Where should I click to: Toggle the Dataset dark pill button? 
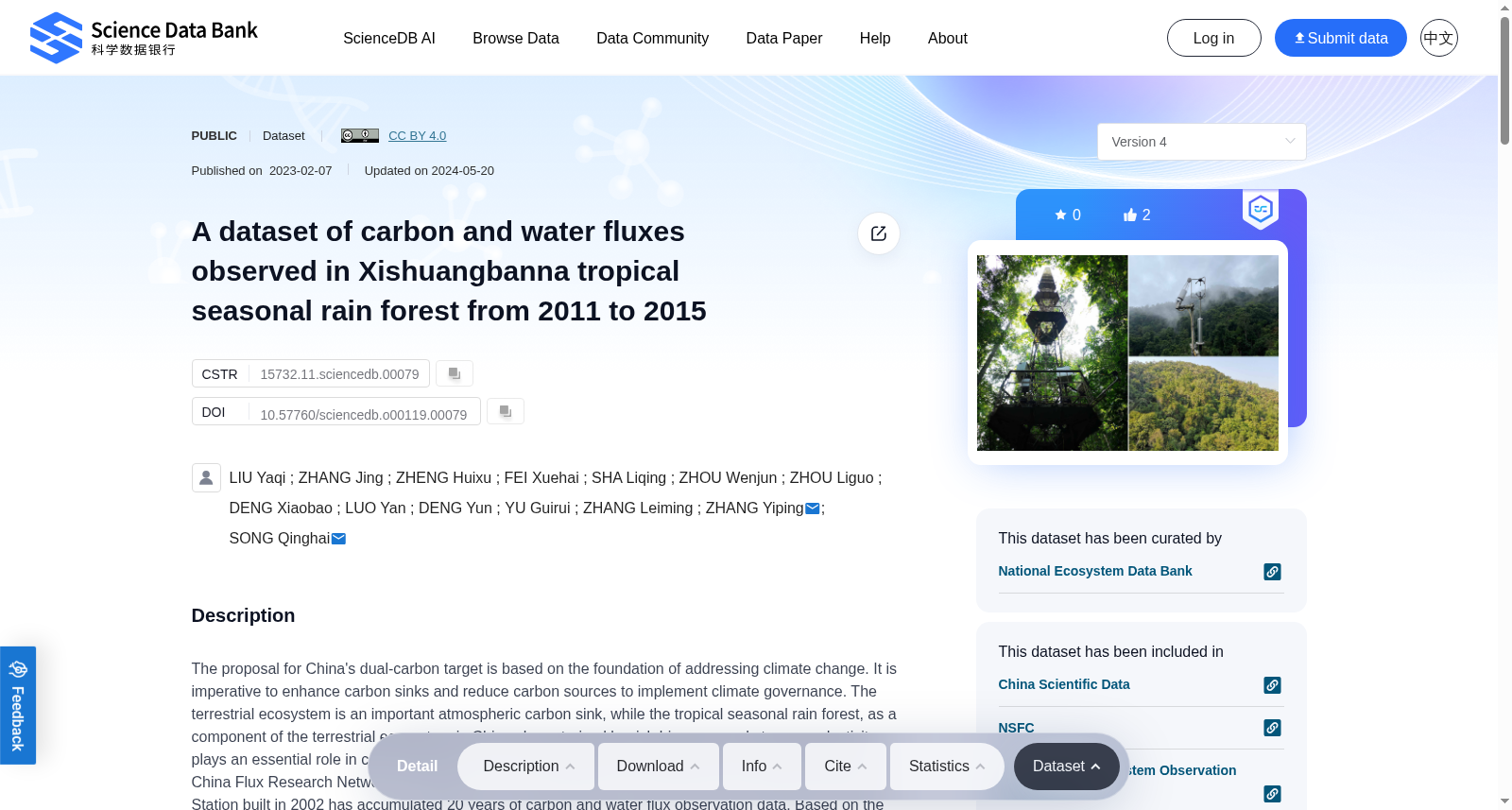[1066, 767]
